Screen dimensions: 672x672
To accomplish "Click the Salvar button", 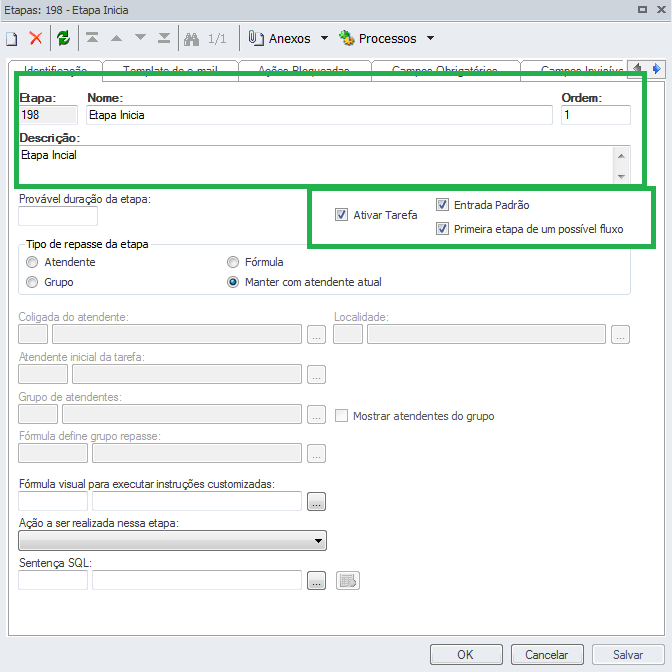I will click(628, 654).
